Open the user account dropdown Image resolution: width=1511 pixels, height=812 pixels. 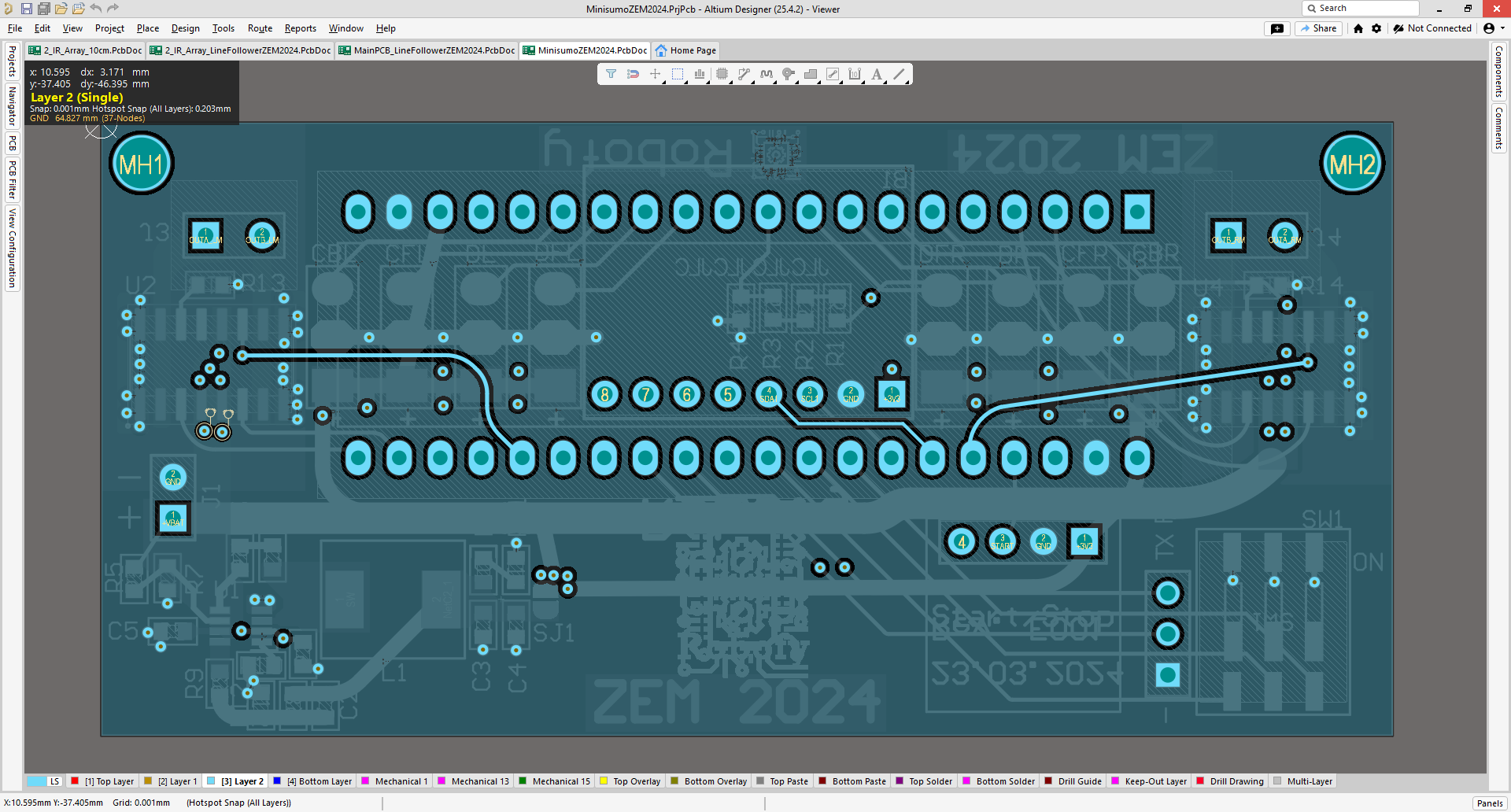[1494, 28]
